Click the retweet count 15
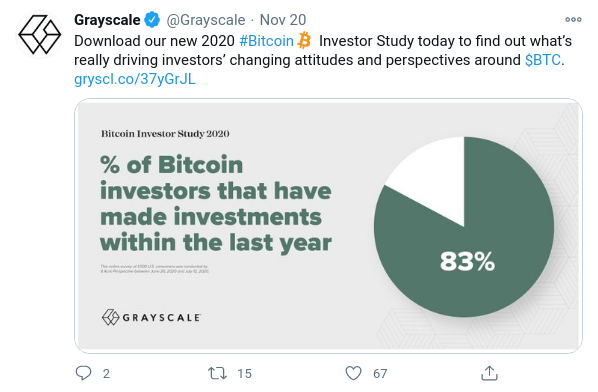This screenshot has width=598, height=392. coord(244,374)
